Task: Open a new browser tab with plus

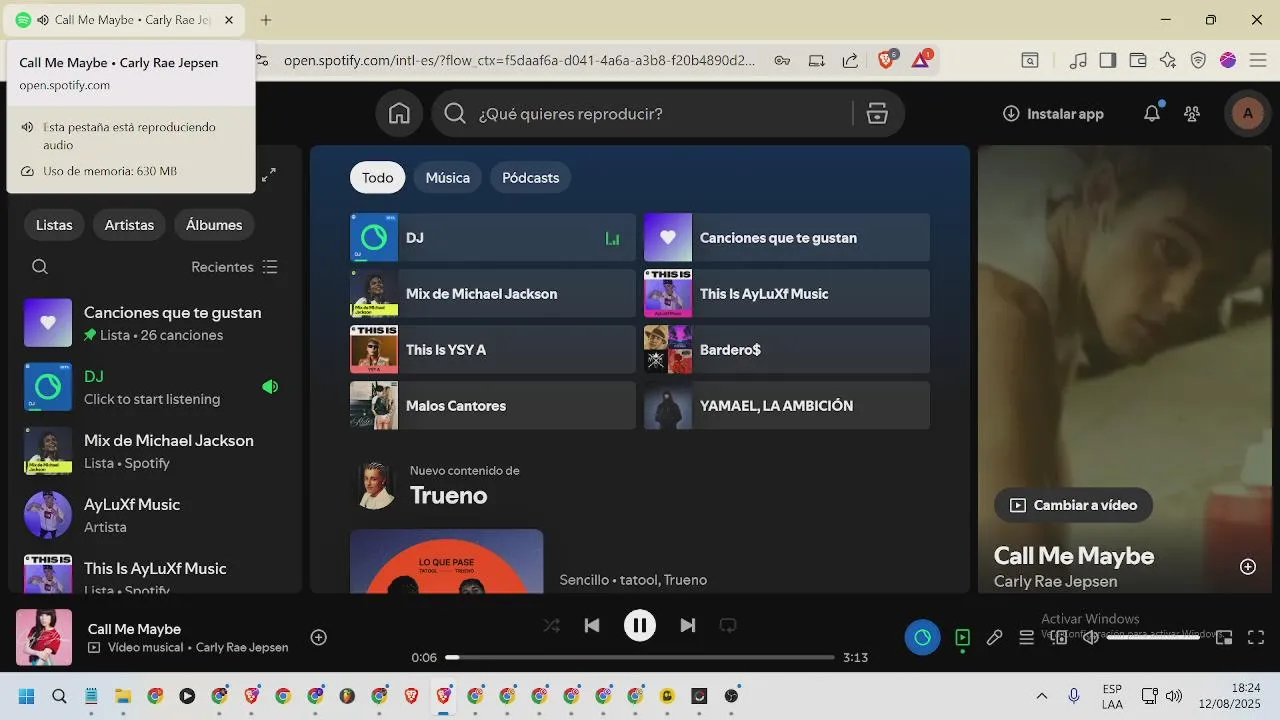Action: click(x=266, y=20)
